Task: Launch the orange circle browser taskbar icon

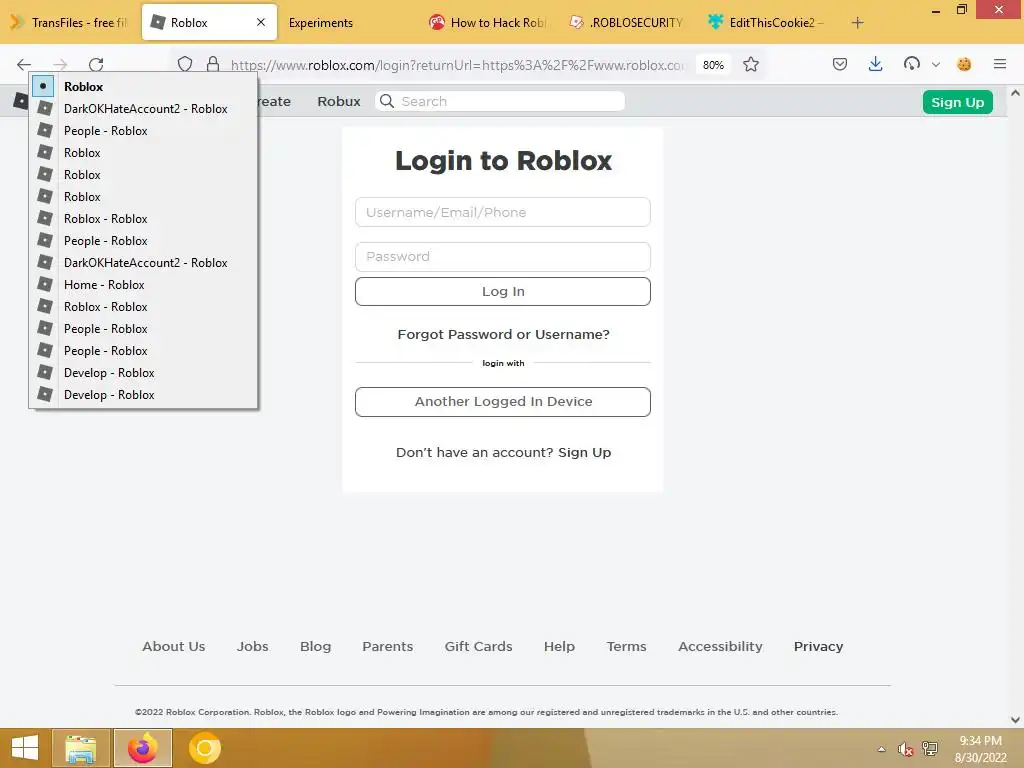Action: (x=204, y=748)
